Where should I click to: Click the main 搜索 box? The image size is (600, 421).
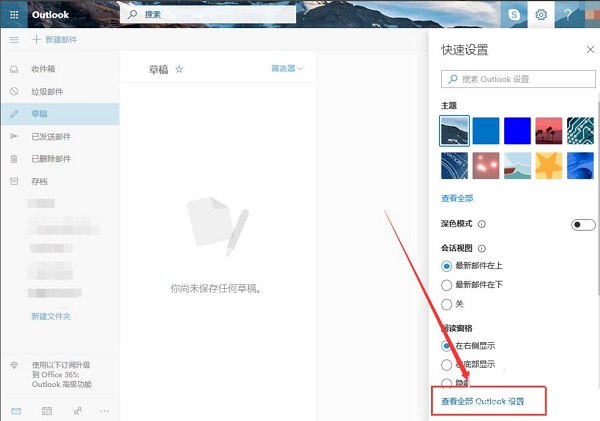click(x=208, y=15)
